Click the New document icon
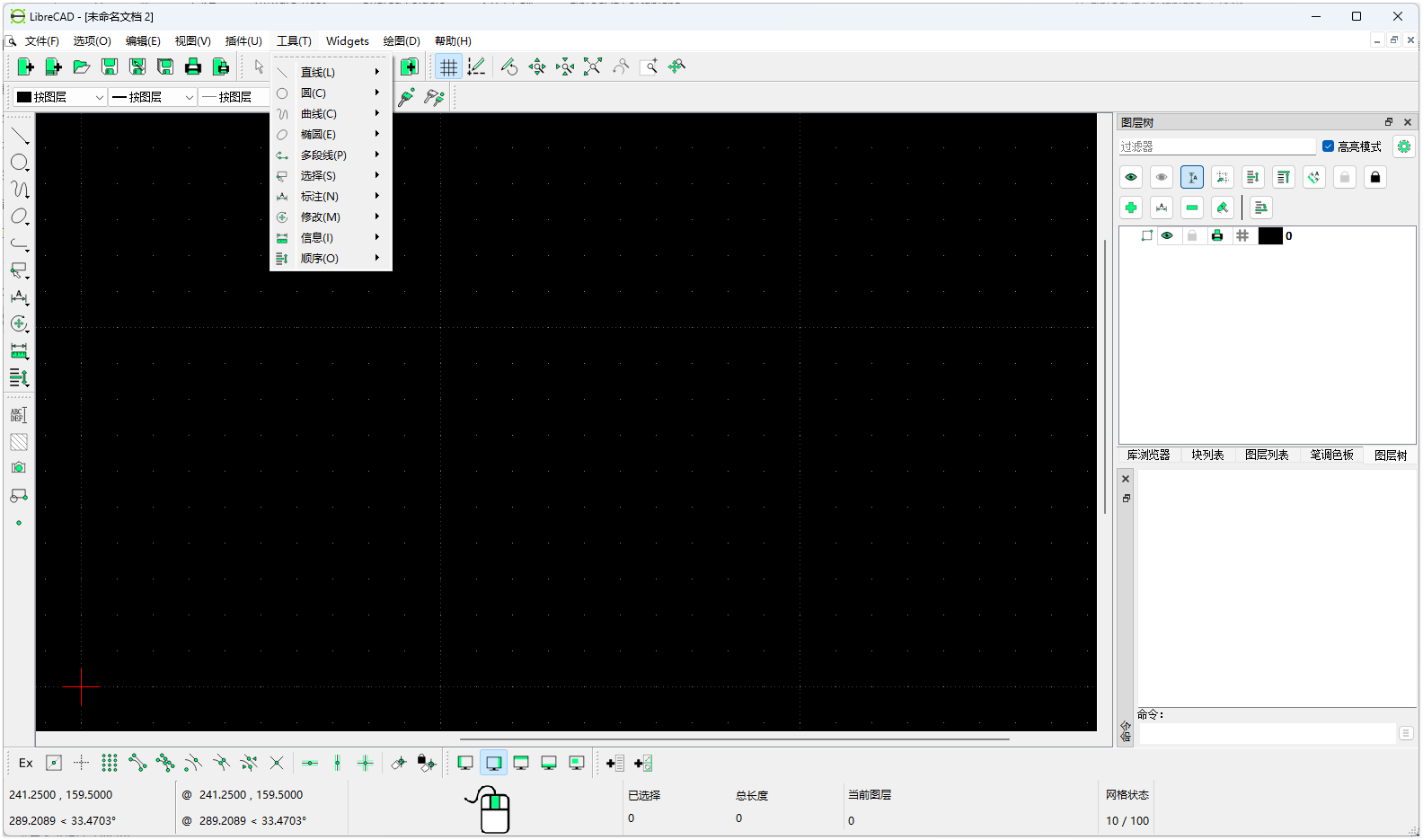The width and height of the screenshot is (1423, 840). [x=25, y=66]
